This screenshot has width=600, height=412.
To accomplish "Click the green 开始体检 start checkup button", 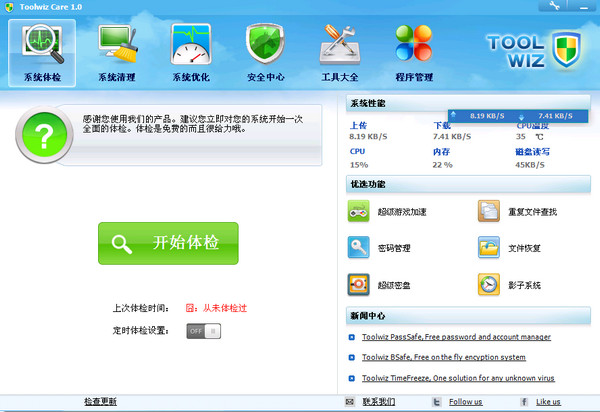I will [168, 243].
